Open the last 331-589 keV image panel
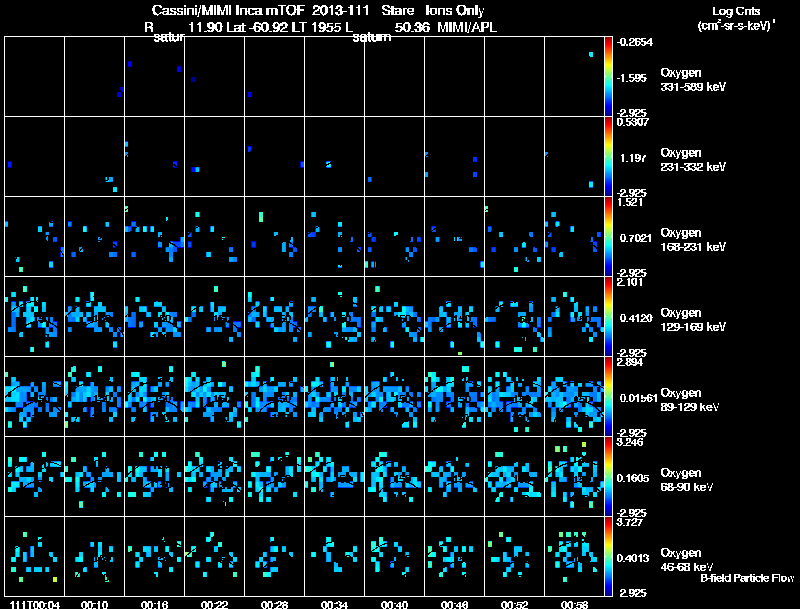The width and height of the screenshot is (800, 609). coord(574,77)
